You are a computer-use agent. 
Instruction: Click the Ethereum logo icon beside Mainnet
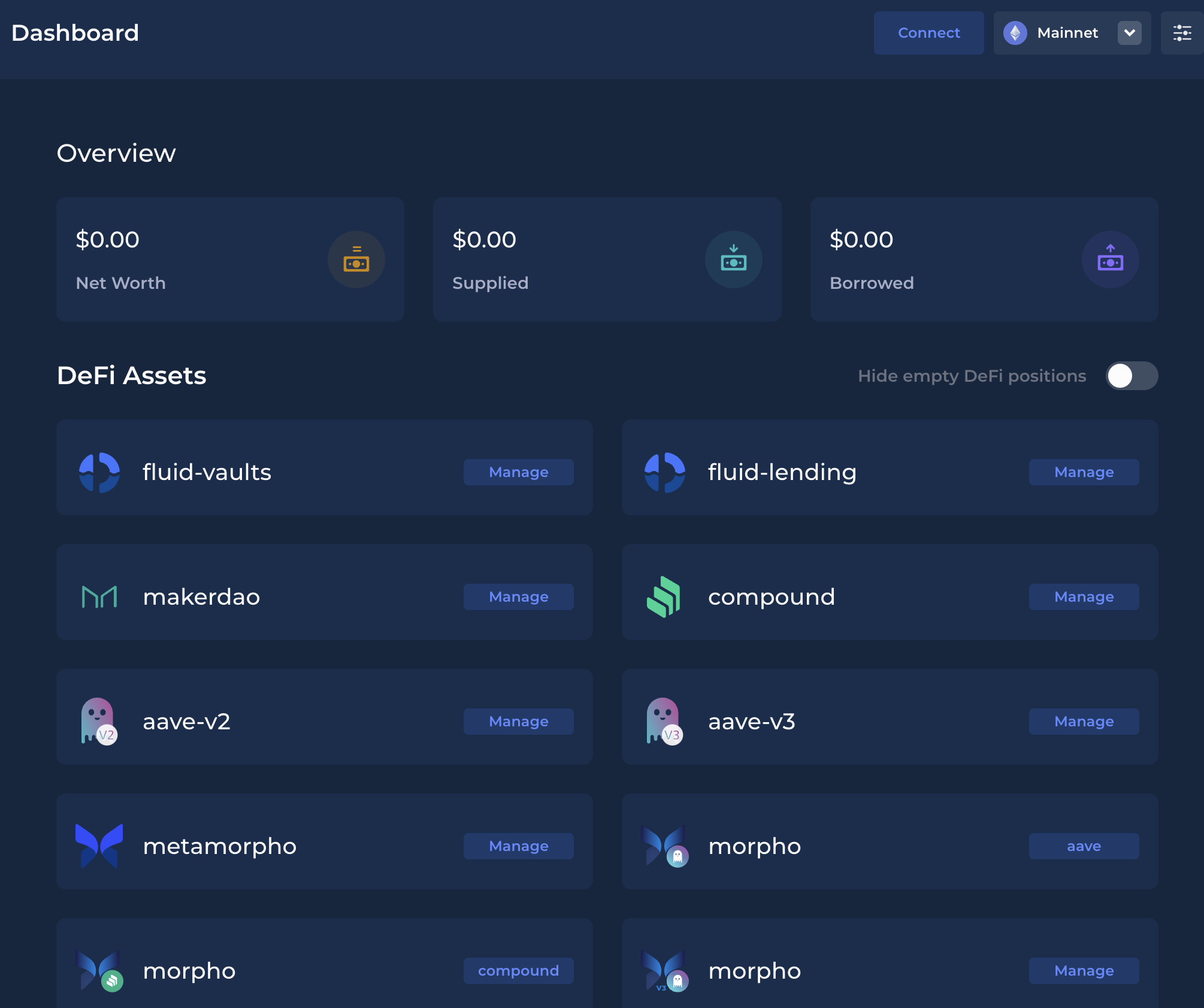pos(1015,33)
